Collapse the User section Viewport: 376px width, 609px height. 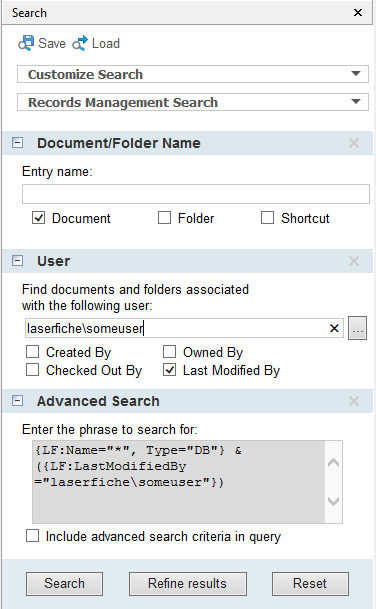click(x=17, y=260)
